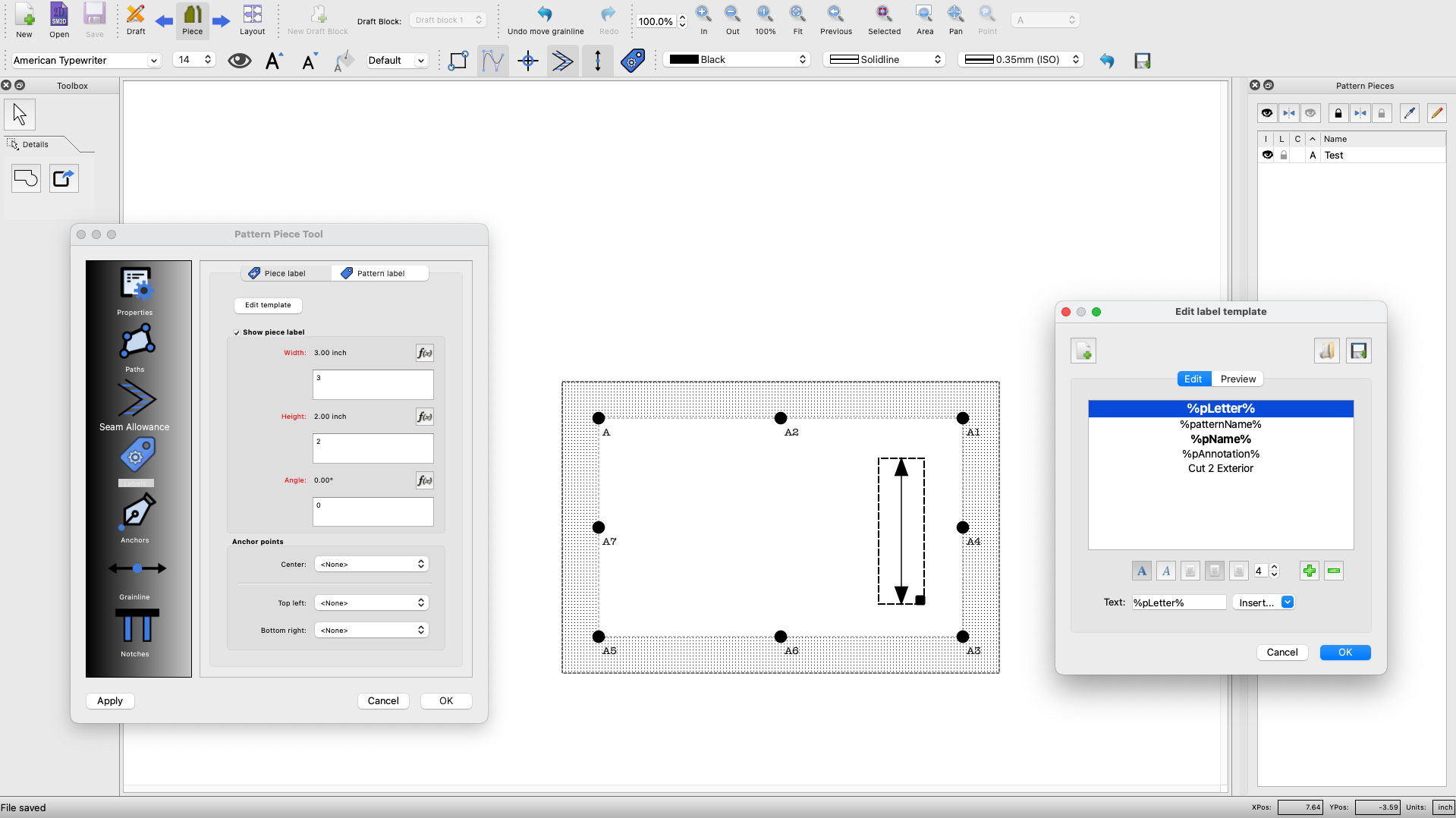Click the Edit template button
The width and height of the screenshot is (1456, 818).
[x=268, y=305]
